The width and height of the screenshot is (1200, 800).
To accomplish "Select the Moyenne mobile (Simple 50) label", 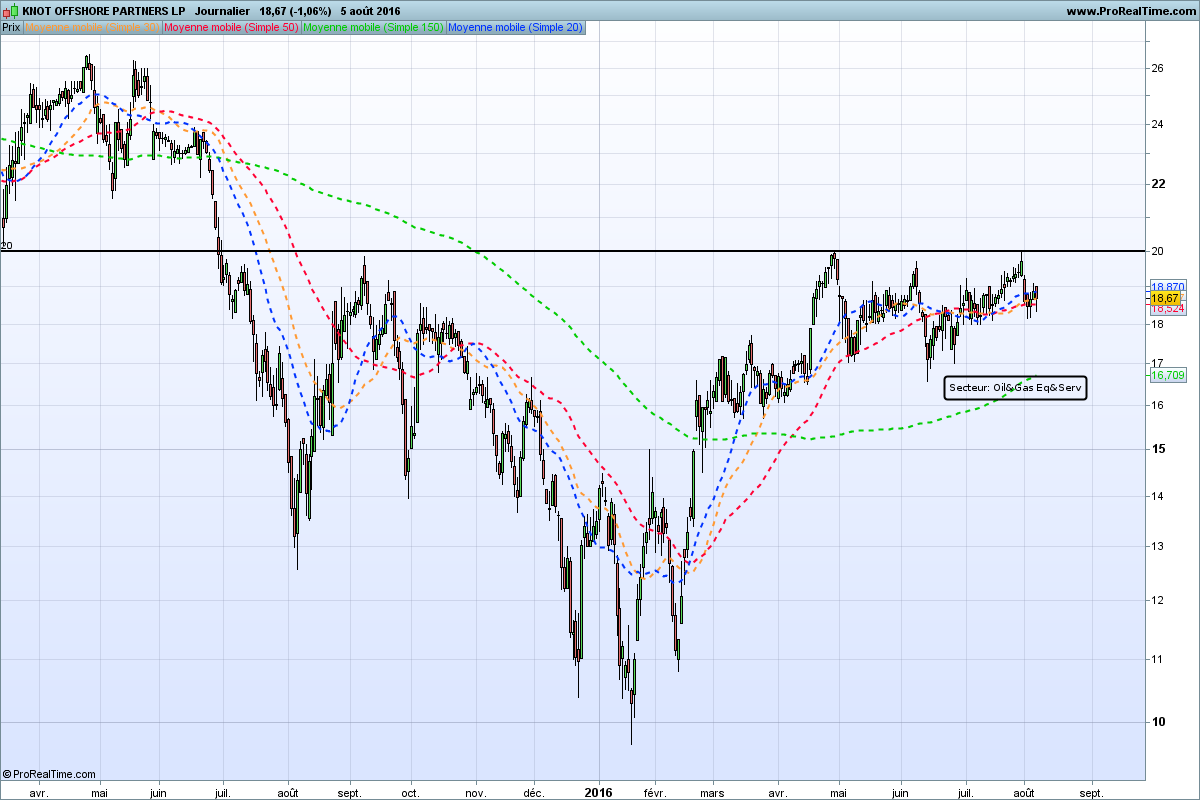I will click(231, 27).
